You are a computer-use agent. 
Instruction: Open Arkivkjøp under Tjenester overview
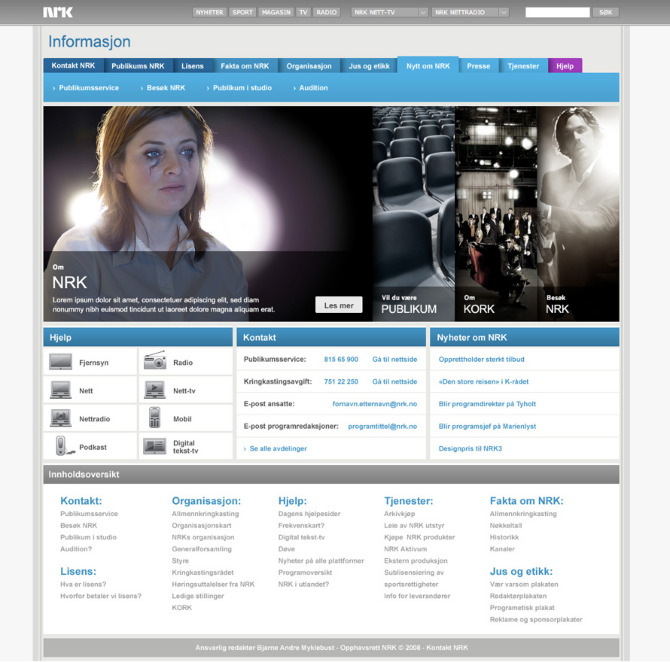coord(400,513)
